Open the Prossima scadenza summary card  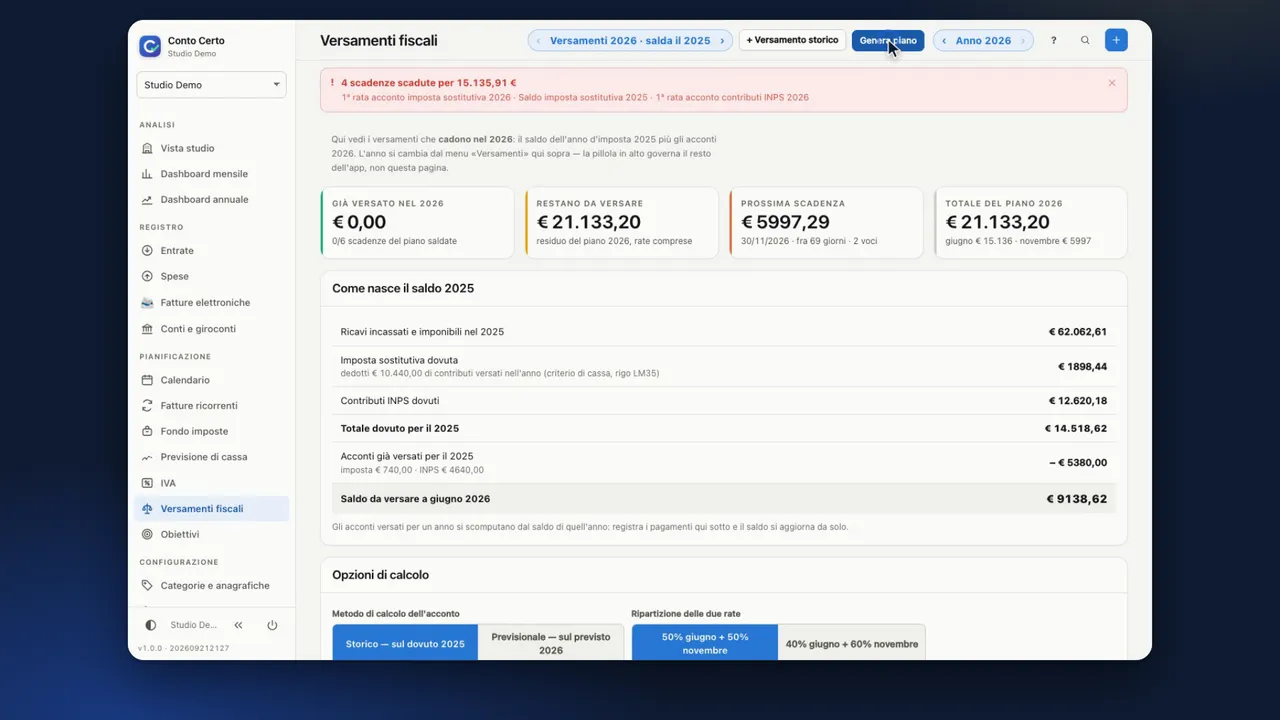(x=826, y=223)
